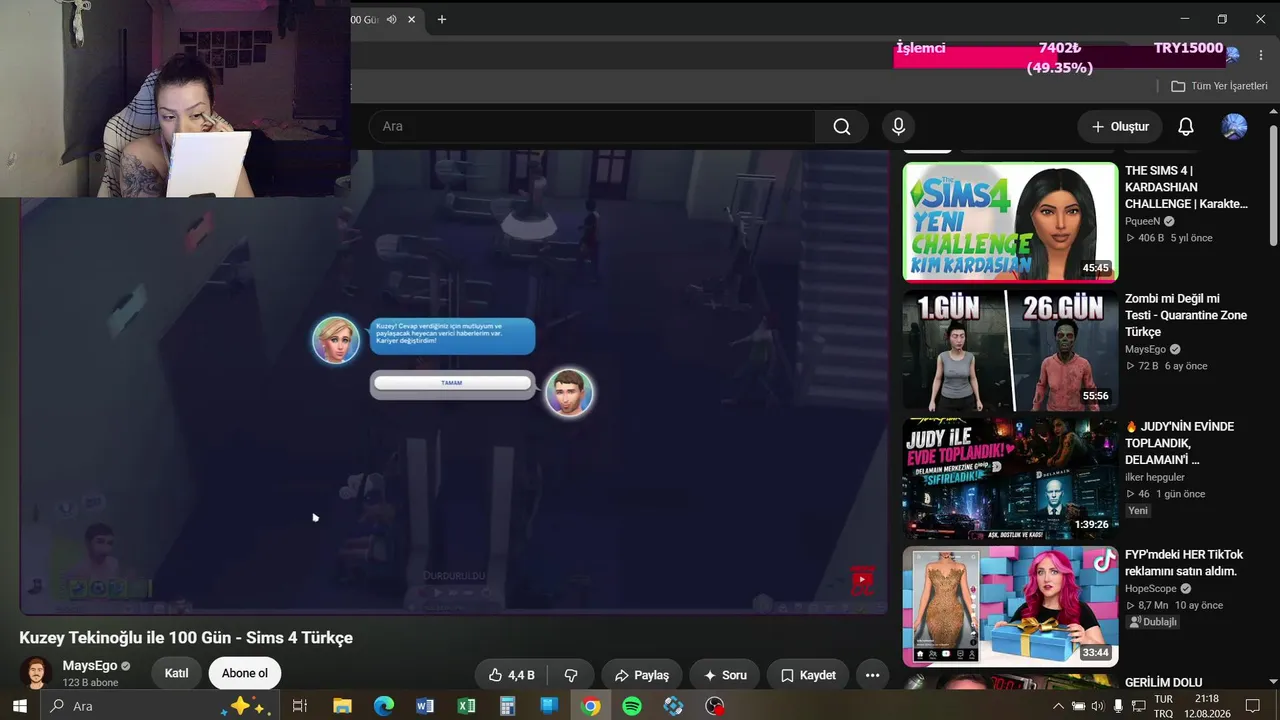Click the HopeScope channel name

[1151, 589]
